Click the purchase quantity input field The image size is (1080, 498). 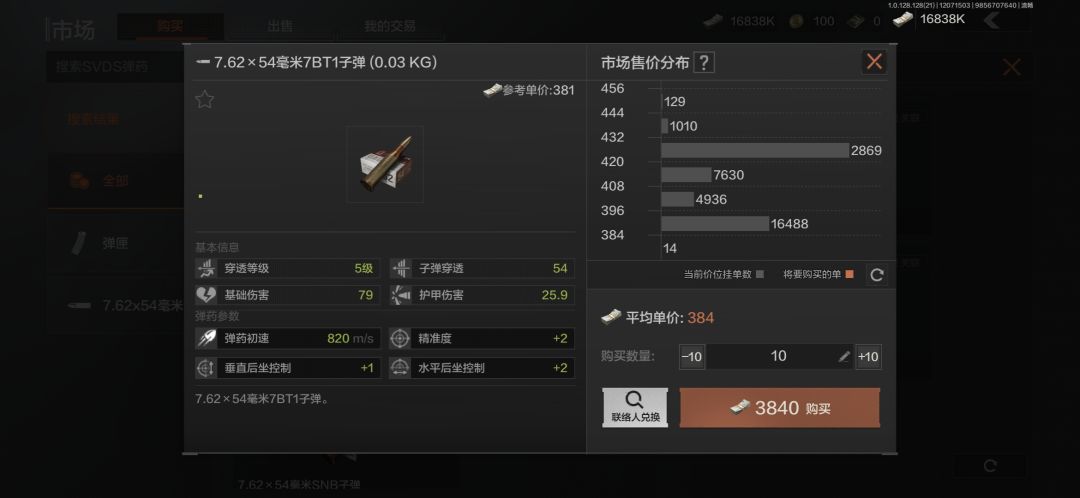point(780,357)
